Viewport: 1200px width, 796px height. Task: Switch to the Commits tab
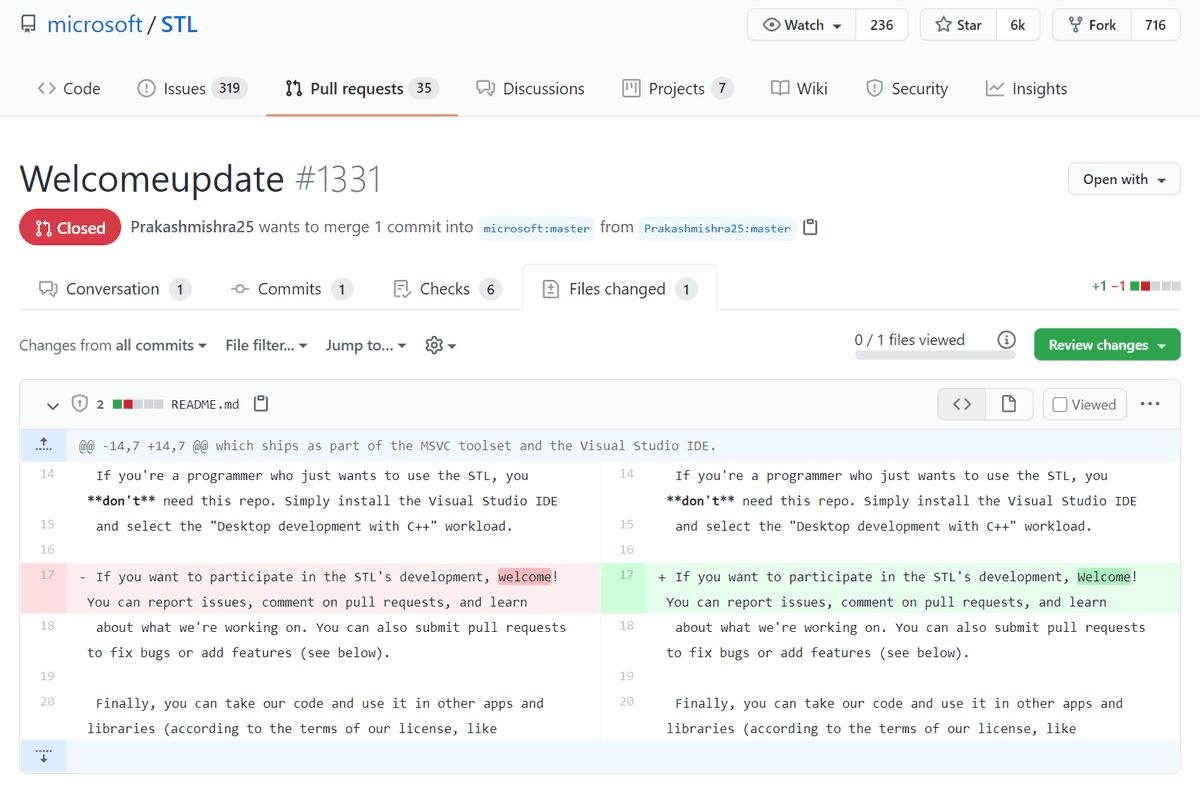click(x=291, y=289)
